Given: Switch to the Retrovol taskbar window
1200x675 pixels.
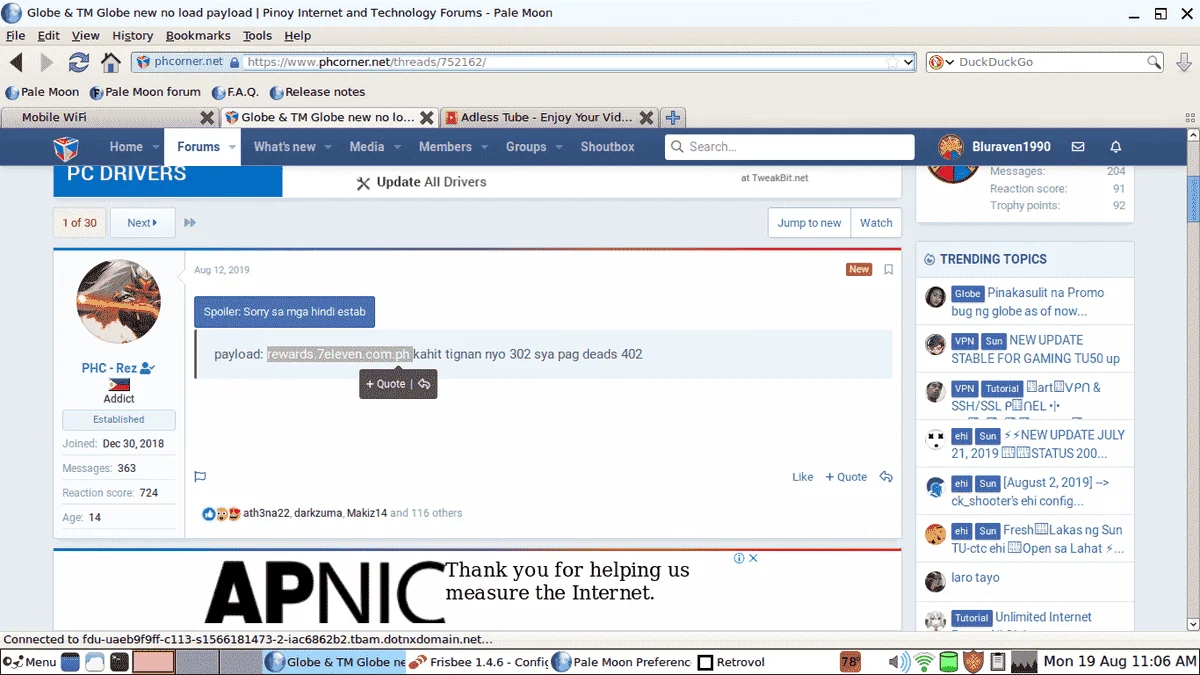Looking at the screenshot, I should (x=730, y=662).
